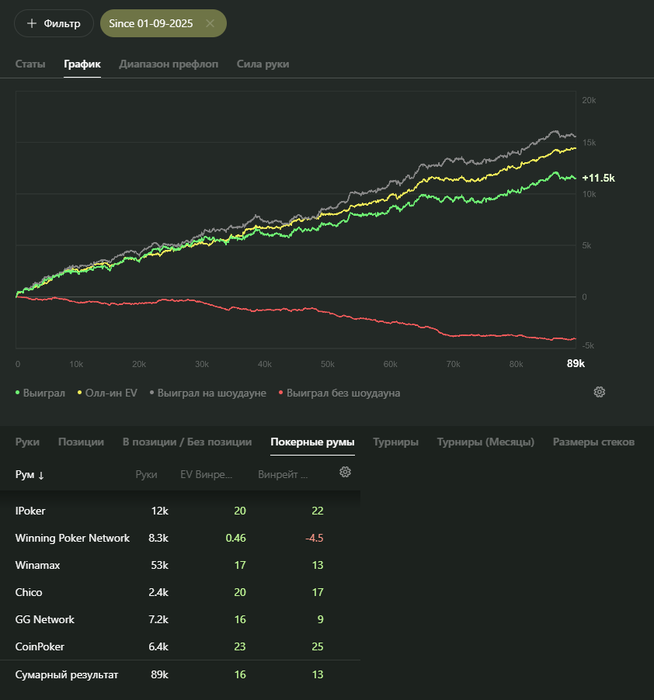Sort by the EV Винрейт column header
Screen dimensions: 654x700
point(205,474)
